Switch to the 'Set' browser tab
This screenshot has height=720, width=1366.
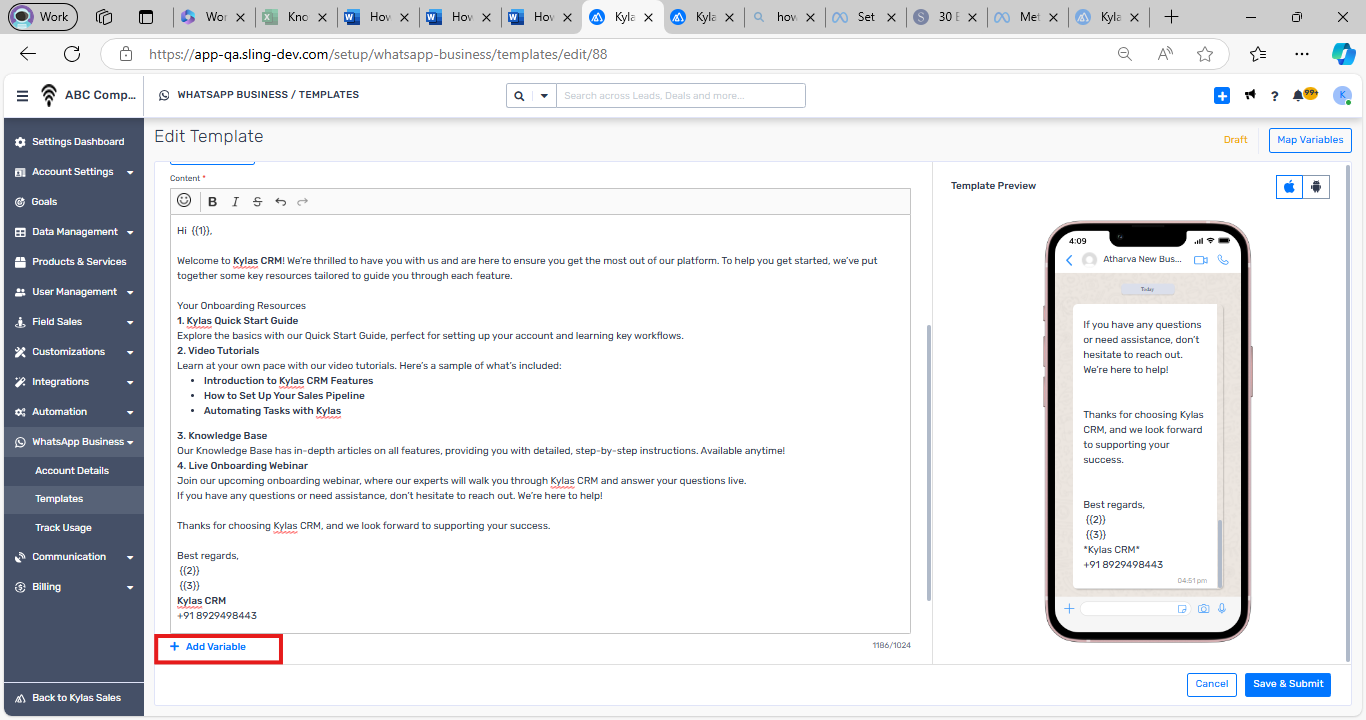click(863, 17)
